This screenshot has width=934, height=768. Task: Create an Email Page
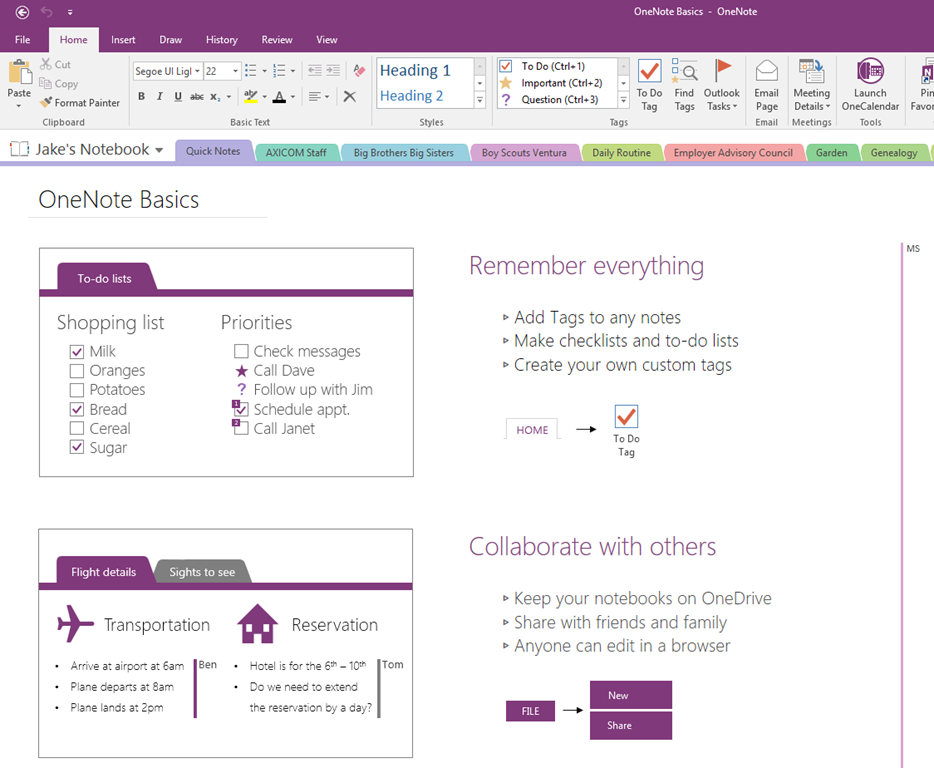[x=766, y=85]
